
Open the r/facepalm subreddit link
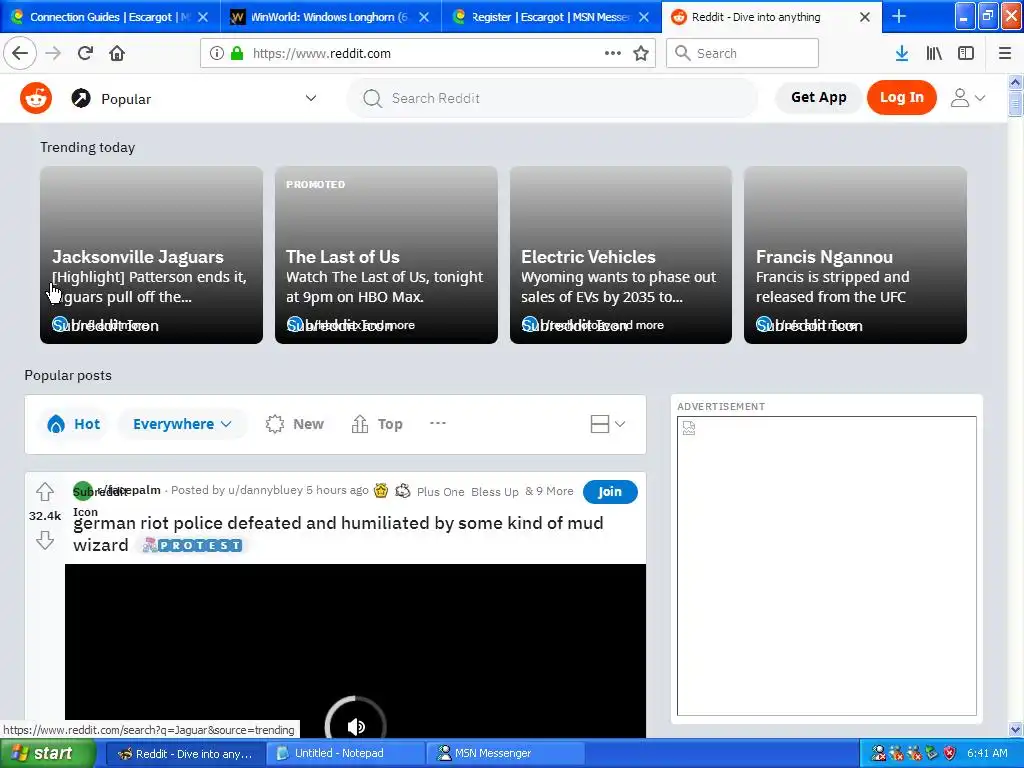[x=129, y=490]
